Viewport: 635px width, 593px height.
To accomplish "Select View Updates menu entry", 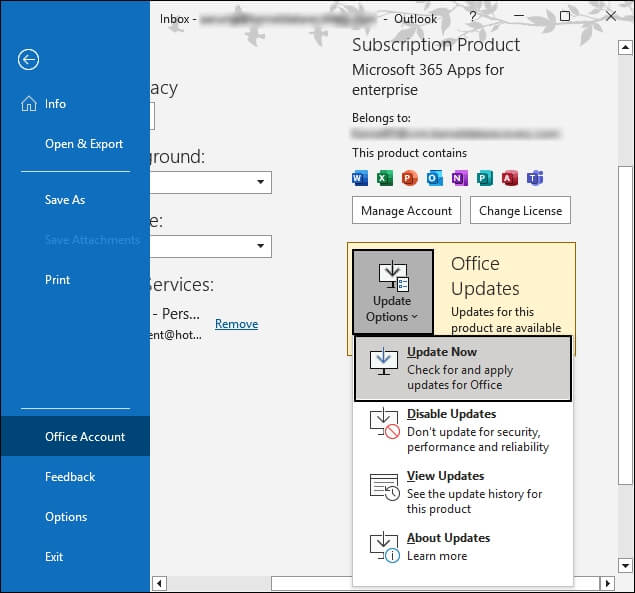I will (x=463, y=492).
